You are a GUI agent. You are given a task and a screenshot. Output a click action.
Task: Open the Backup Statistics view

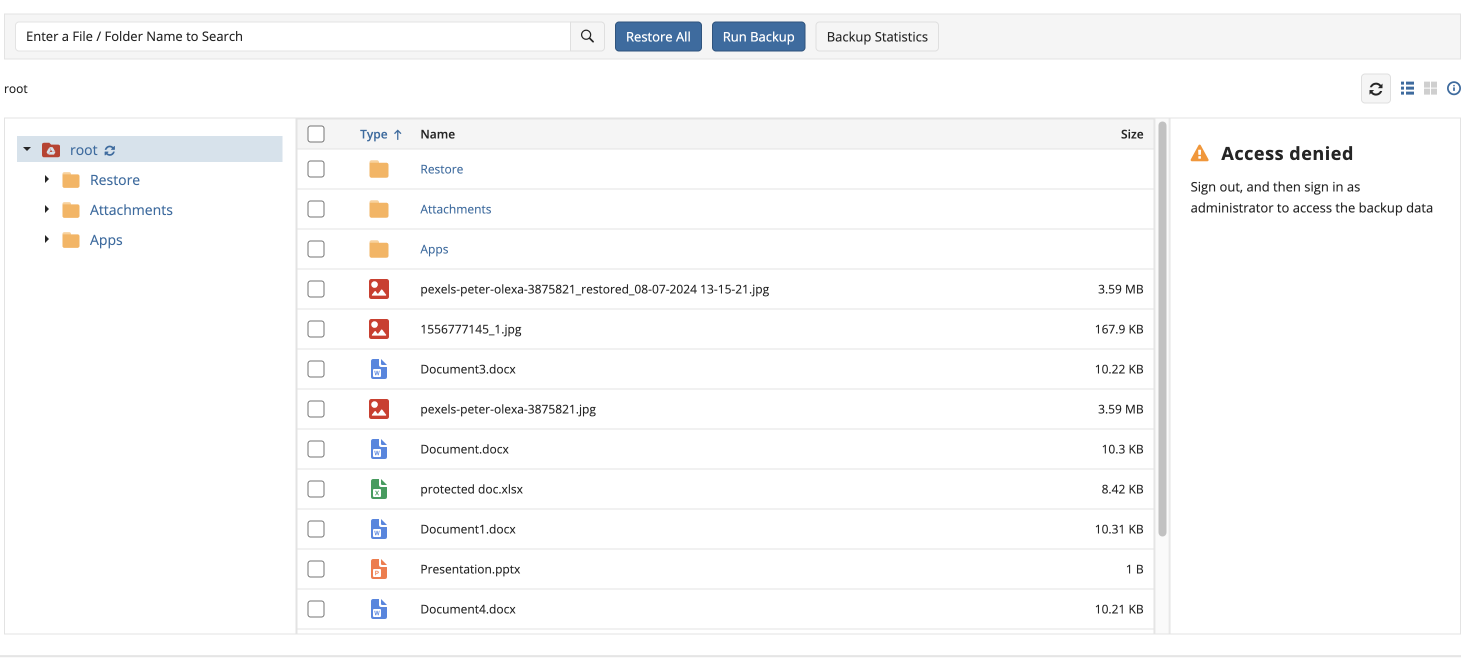coord(876,36)
